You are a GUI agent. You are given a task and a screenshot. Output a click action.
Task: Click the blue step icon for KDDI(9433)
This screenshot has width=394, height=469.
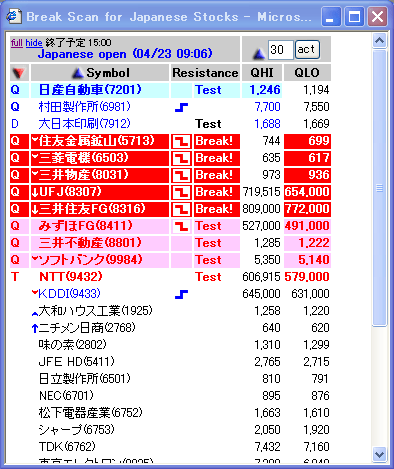click(181, 294)
